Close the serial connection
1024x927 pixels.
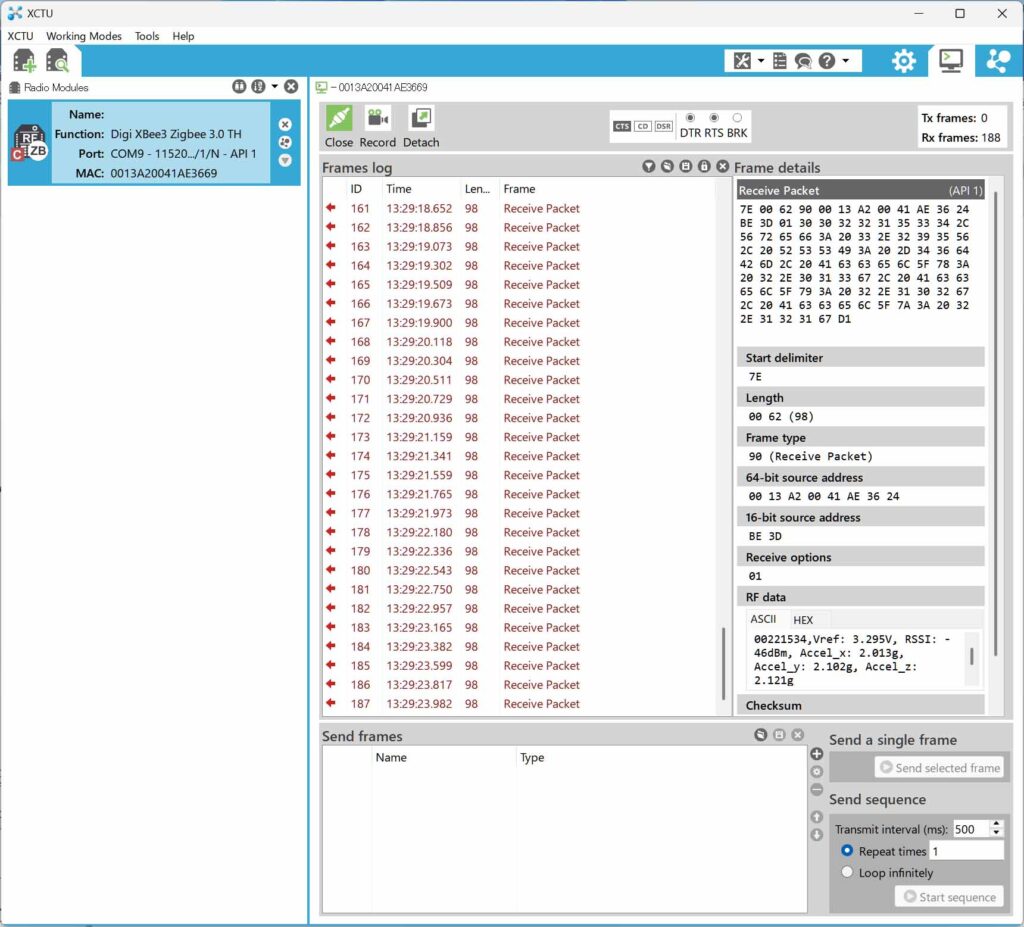point(339,127)
